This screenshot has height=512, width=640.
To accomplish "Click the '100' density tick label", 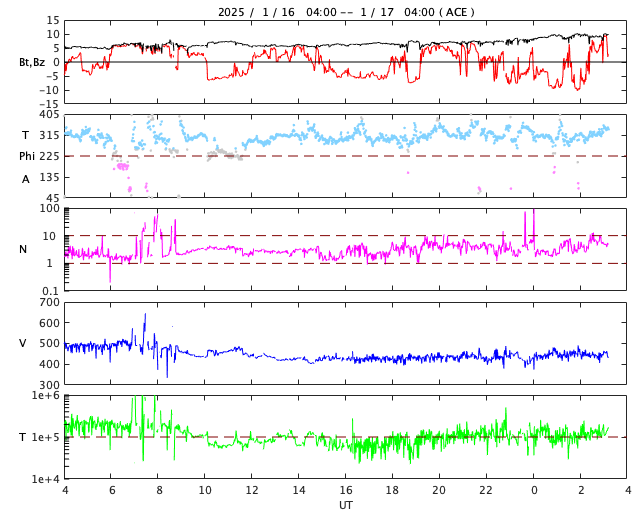I will click(50, 209).
